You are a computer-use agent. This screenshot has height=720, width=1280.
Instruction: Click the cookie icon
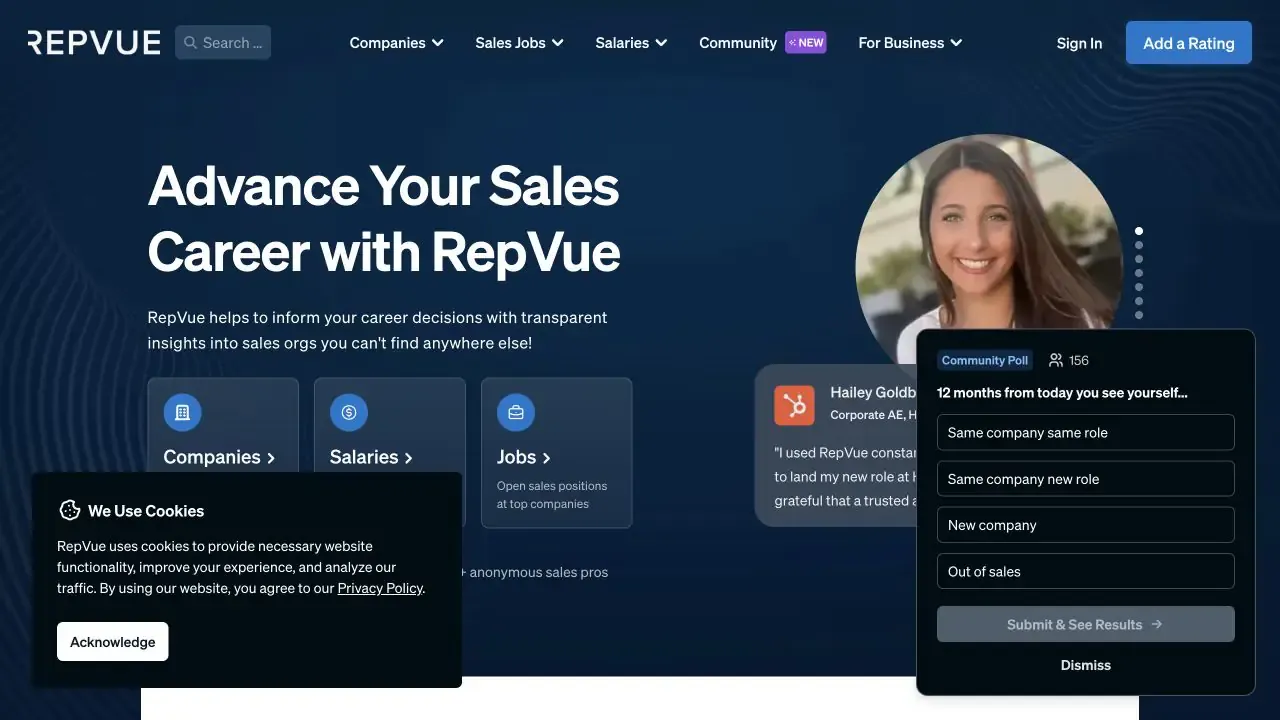point(69,510)
